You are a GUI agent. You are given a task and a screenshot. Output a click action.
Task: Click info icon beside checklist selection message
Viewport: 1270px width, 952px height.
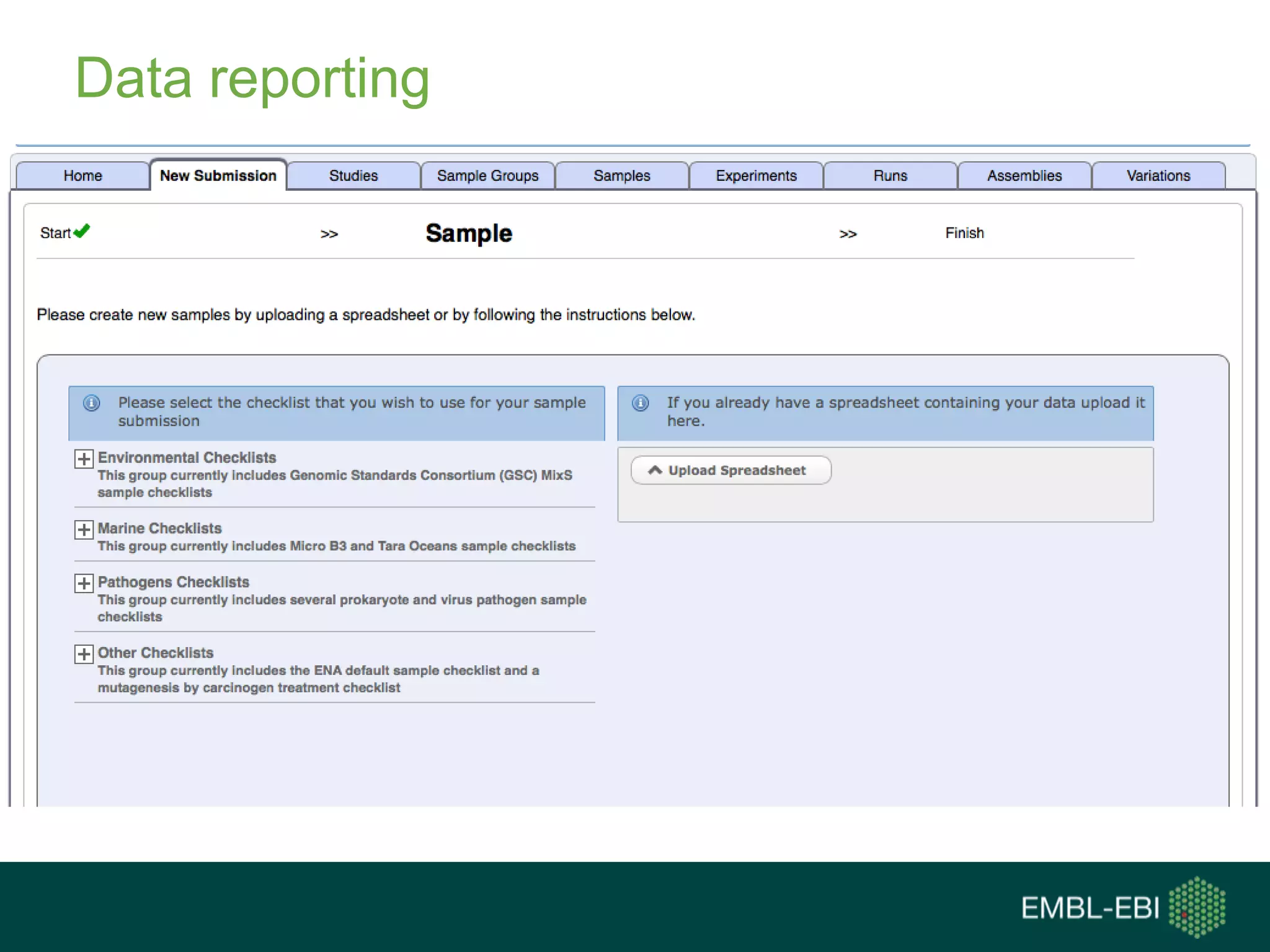pos(91,403)
